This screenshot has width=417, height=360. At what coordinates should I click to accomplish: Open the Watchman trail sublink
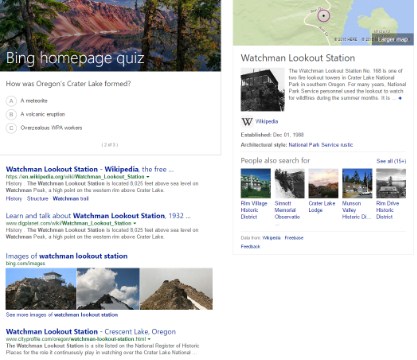click(x=71, y=199)
